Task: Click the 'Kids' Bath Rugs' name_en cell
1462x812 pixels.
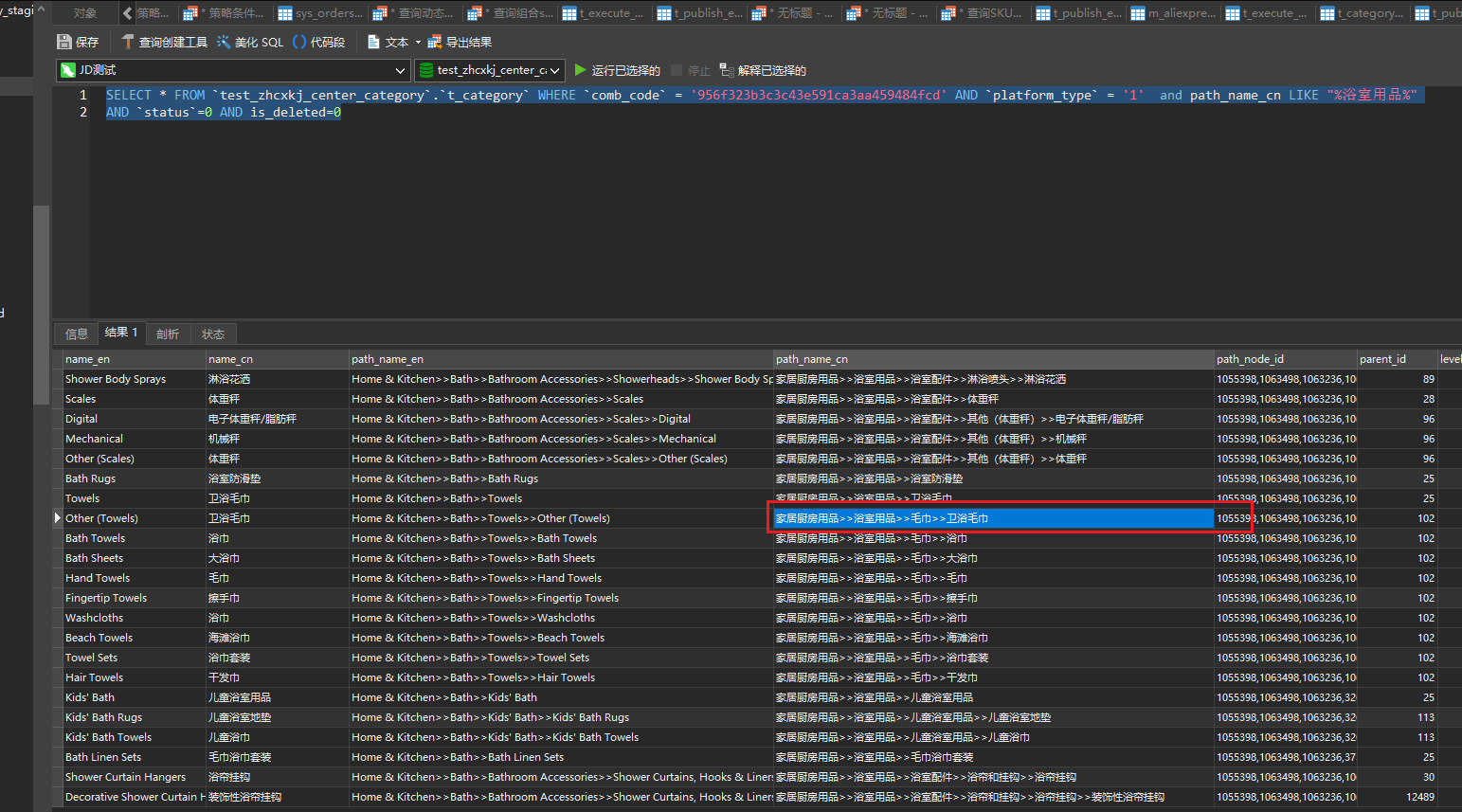Action: (135, 717)
